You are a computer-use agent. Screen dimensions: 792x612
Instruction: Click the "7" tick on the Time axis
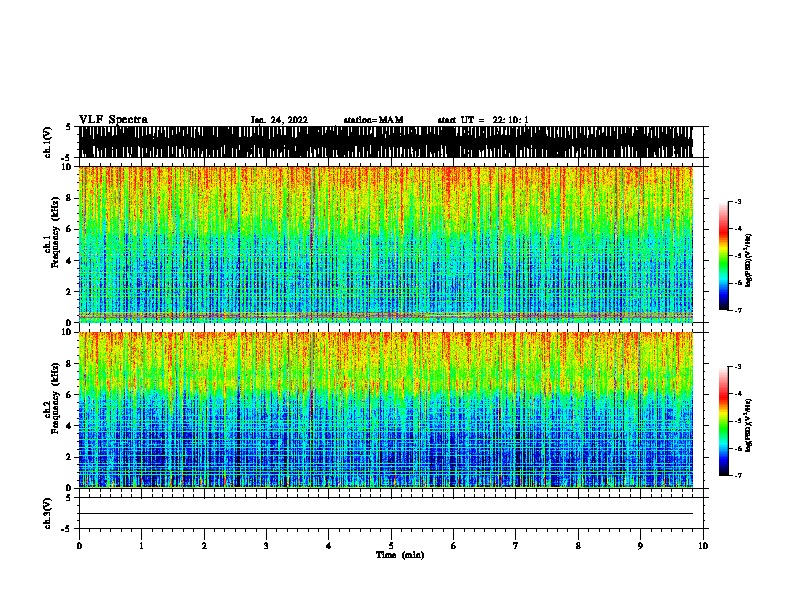pyautogui.click(x=516, y=546)
